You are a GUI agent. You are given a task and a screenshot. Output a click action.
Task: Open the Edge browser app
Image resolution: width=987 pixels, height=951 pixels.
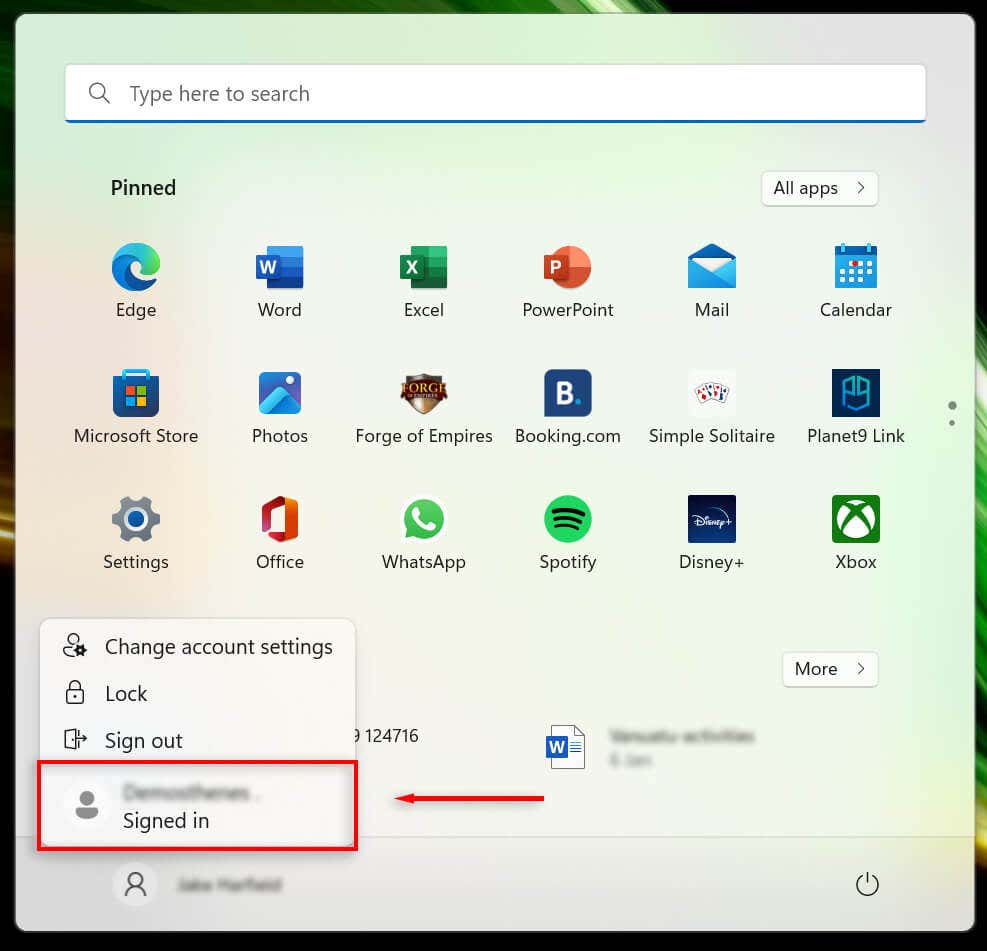tap(135, 281)
